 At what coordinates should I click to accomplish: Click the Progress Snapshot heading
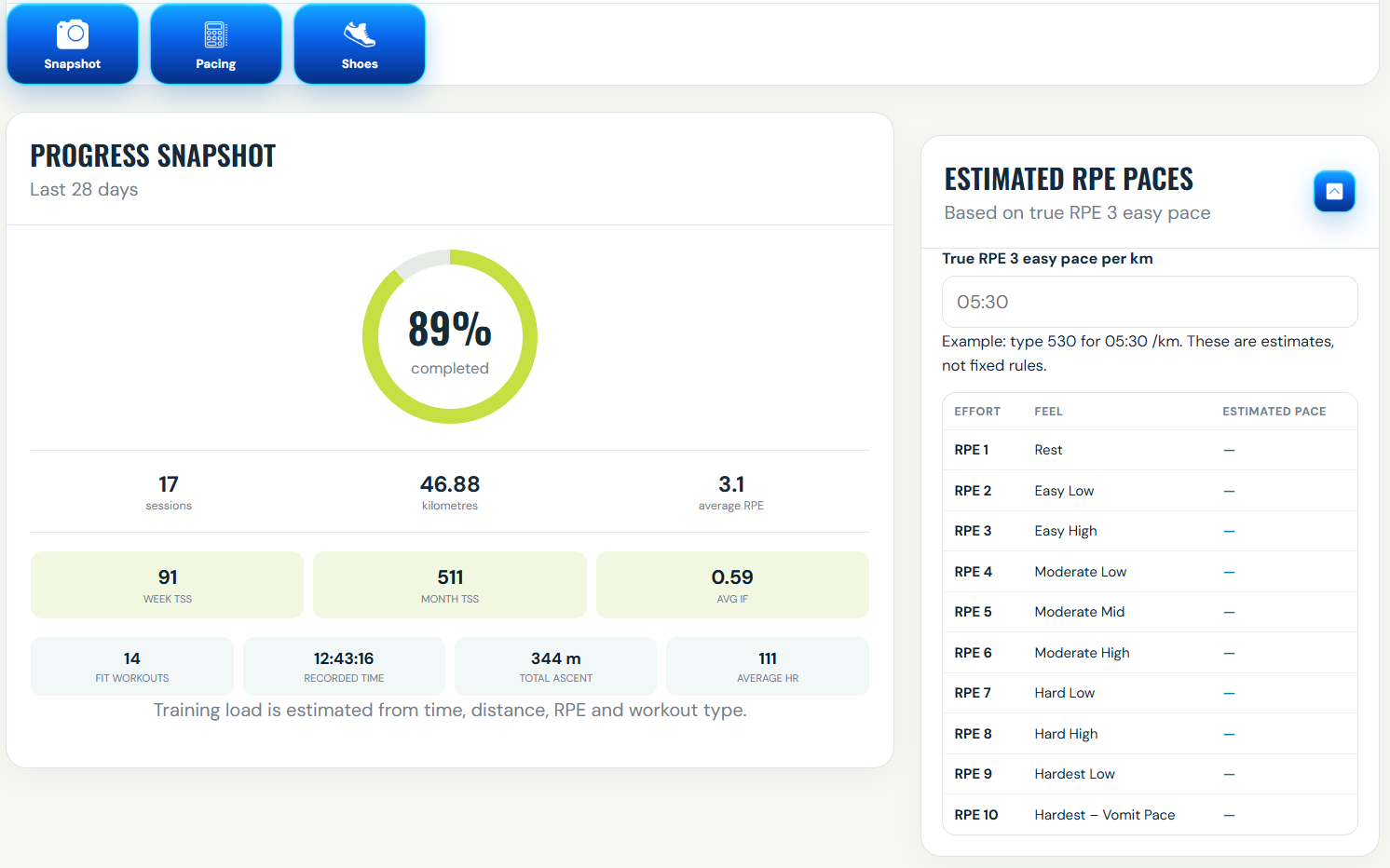[153, 156]
